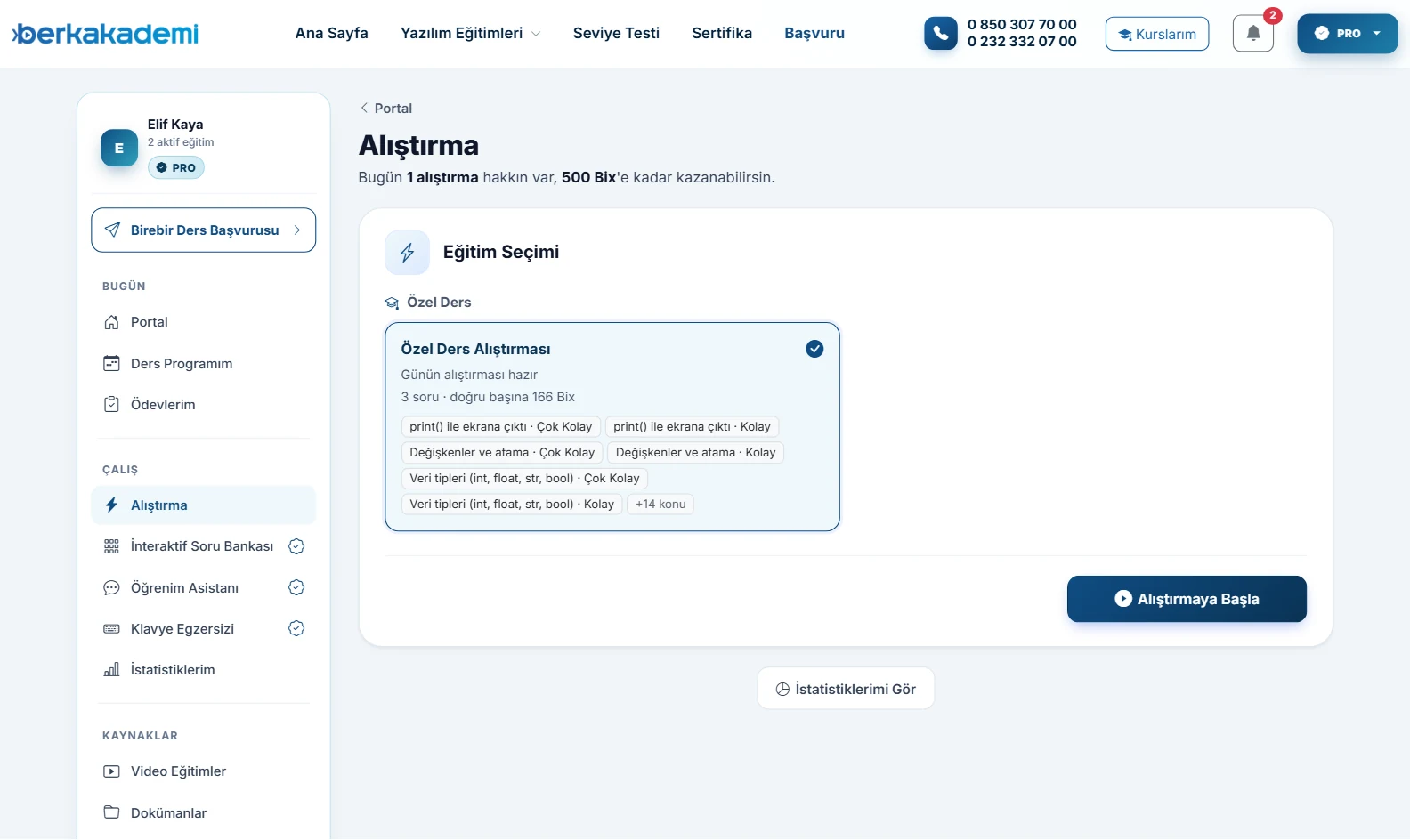Click the phone call icon

[940, 33]
